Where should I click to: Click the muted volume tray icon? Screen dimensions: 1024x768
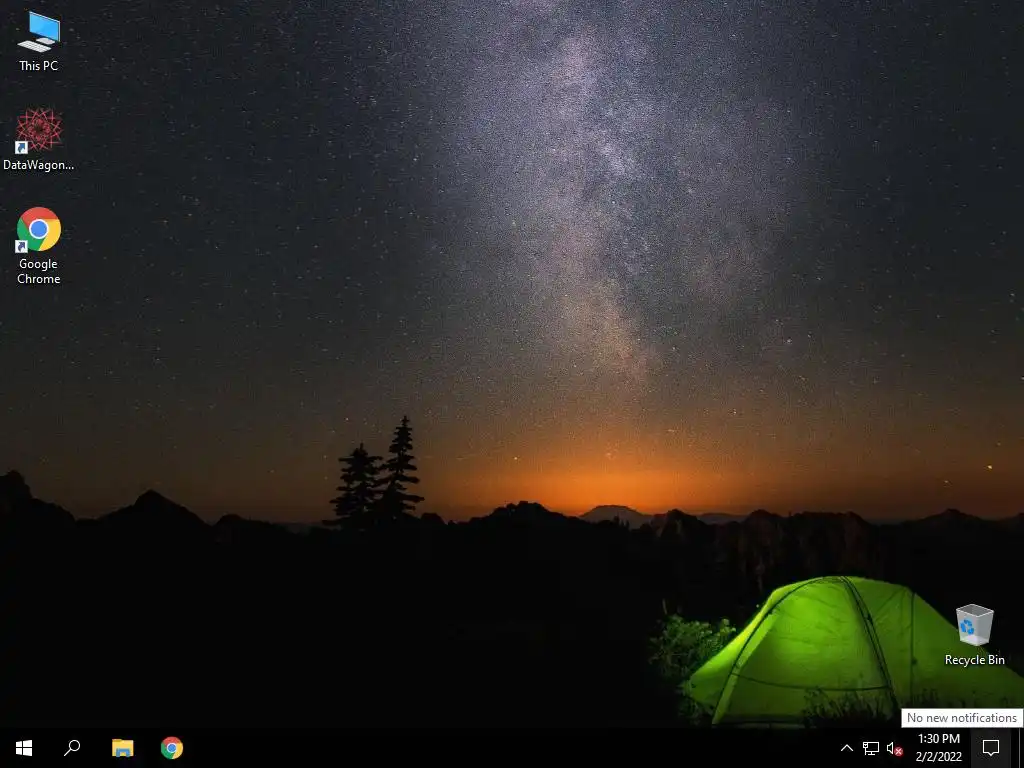coord(894,748)
